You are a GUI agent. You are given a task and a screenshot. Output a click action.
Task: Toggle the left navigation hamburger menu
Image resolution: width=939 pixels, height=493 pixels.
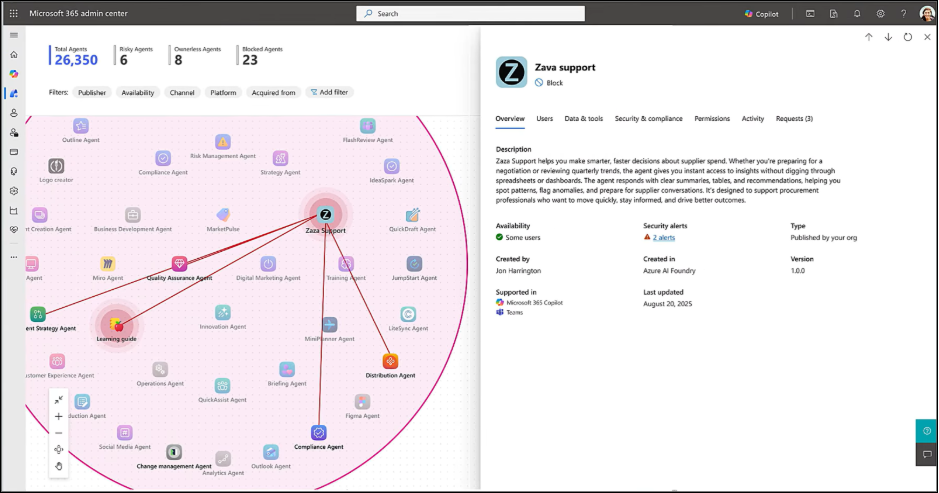(x=13, y=35)
